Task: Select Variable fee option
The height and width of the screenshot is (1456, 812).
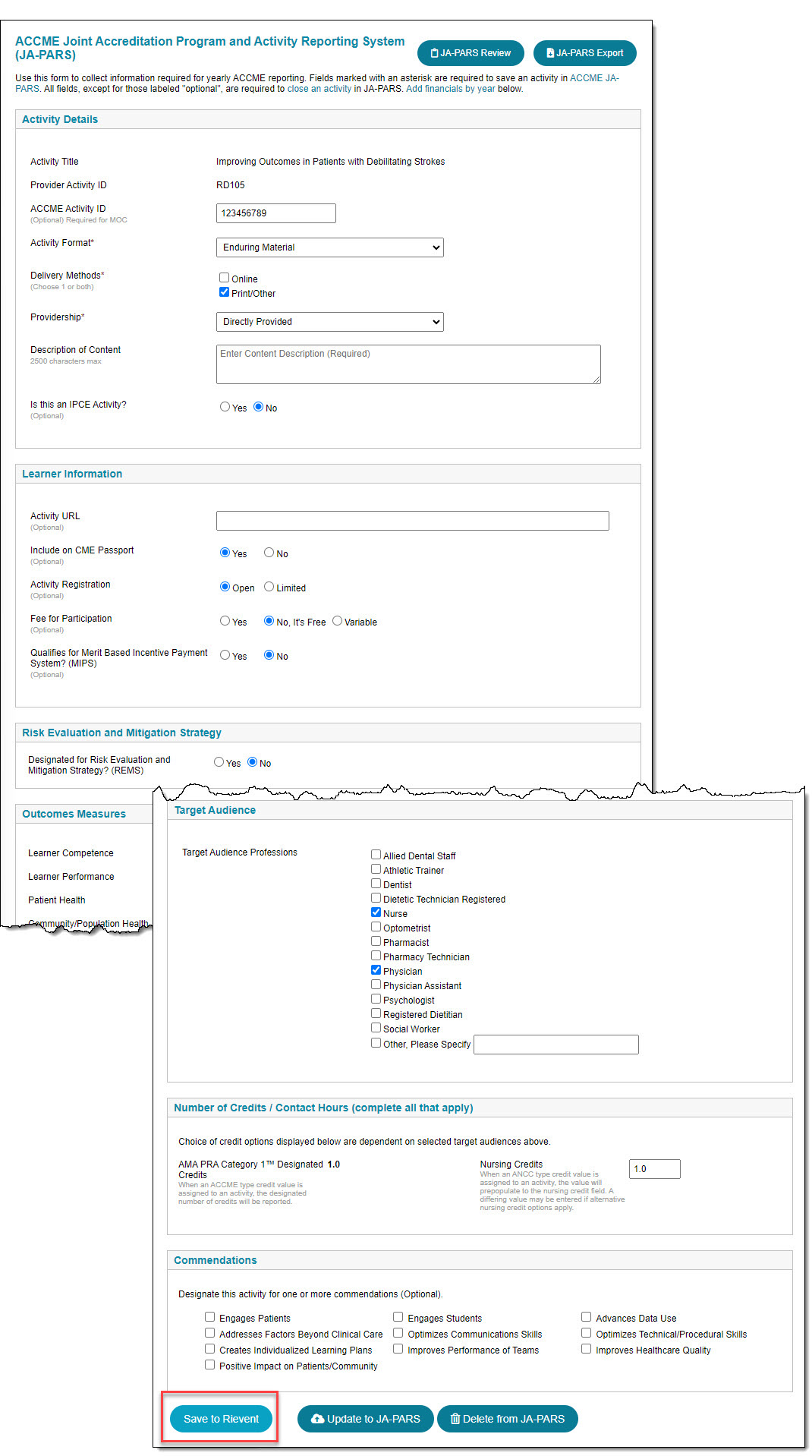Action: pyautogui.click(x=337, y=621)
